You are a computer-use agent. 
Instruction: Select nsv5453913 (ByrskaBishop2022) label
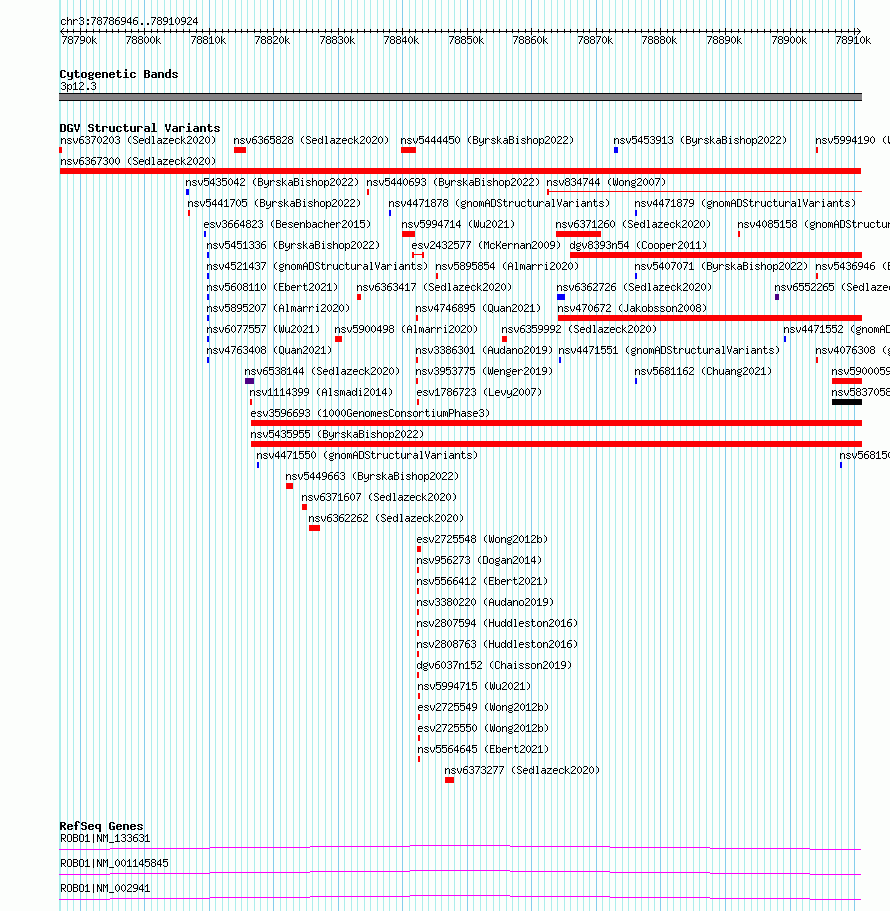click(700, 140)
